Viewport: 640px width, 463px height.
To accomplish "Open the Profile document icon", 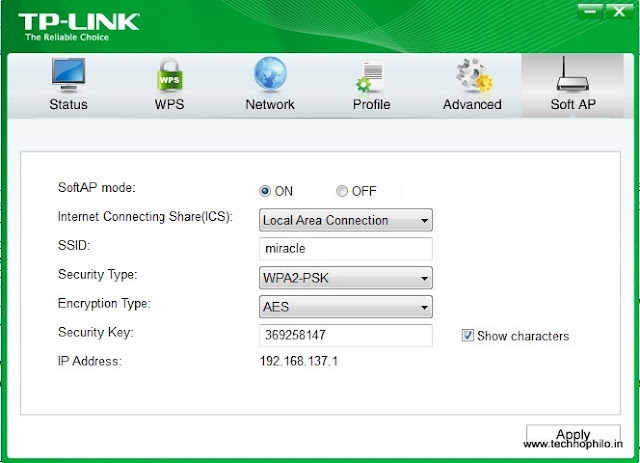I will click(x=370, y=76).
